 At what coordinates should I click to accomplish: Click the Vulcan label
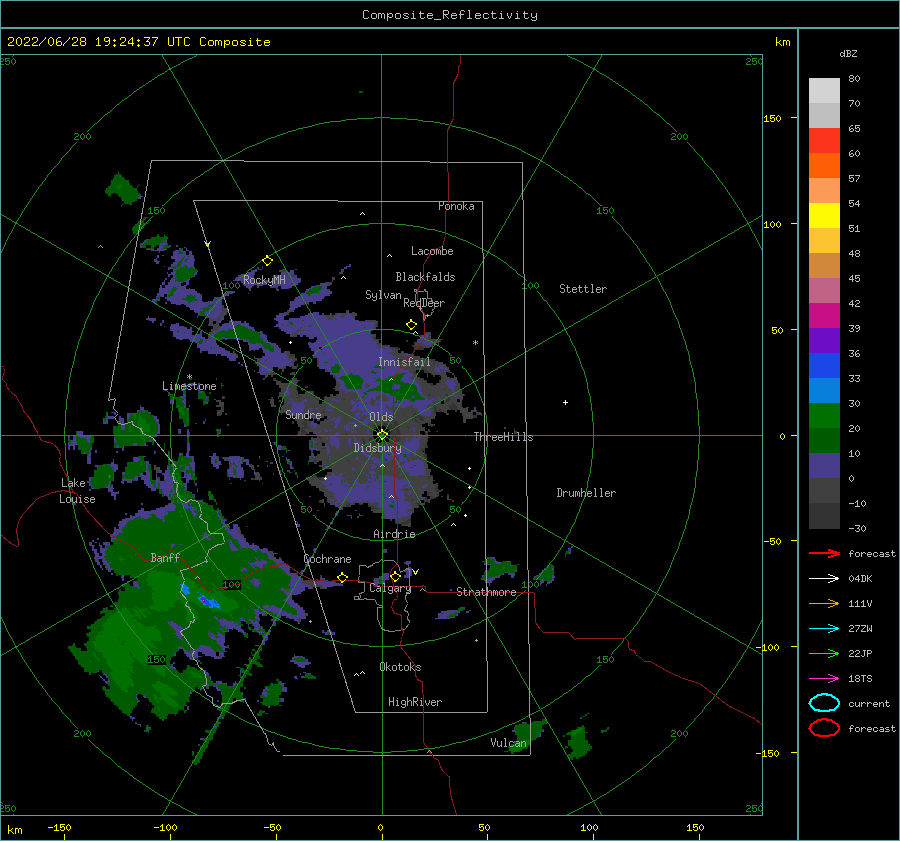(509, 743)
